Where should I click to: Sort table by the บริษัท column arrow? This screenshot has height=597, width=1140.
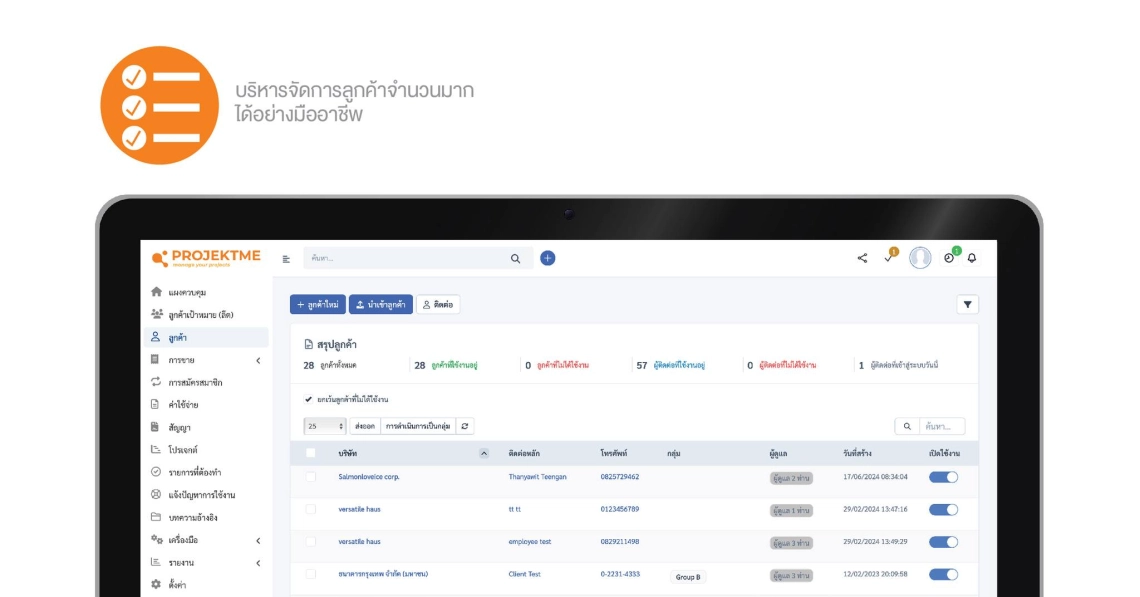click(484, 453)
